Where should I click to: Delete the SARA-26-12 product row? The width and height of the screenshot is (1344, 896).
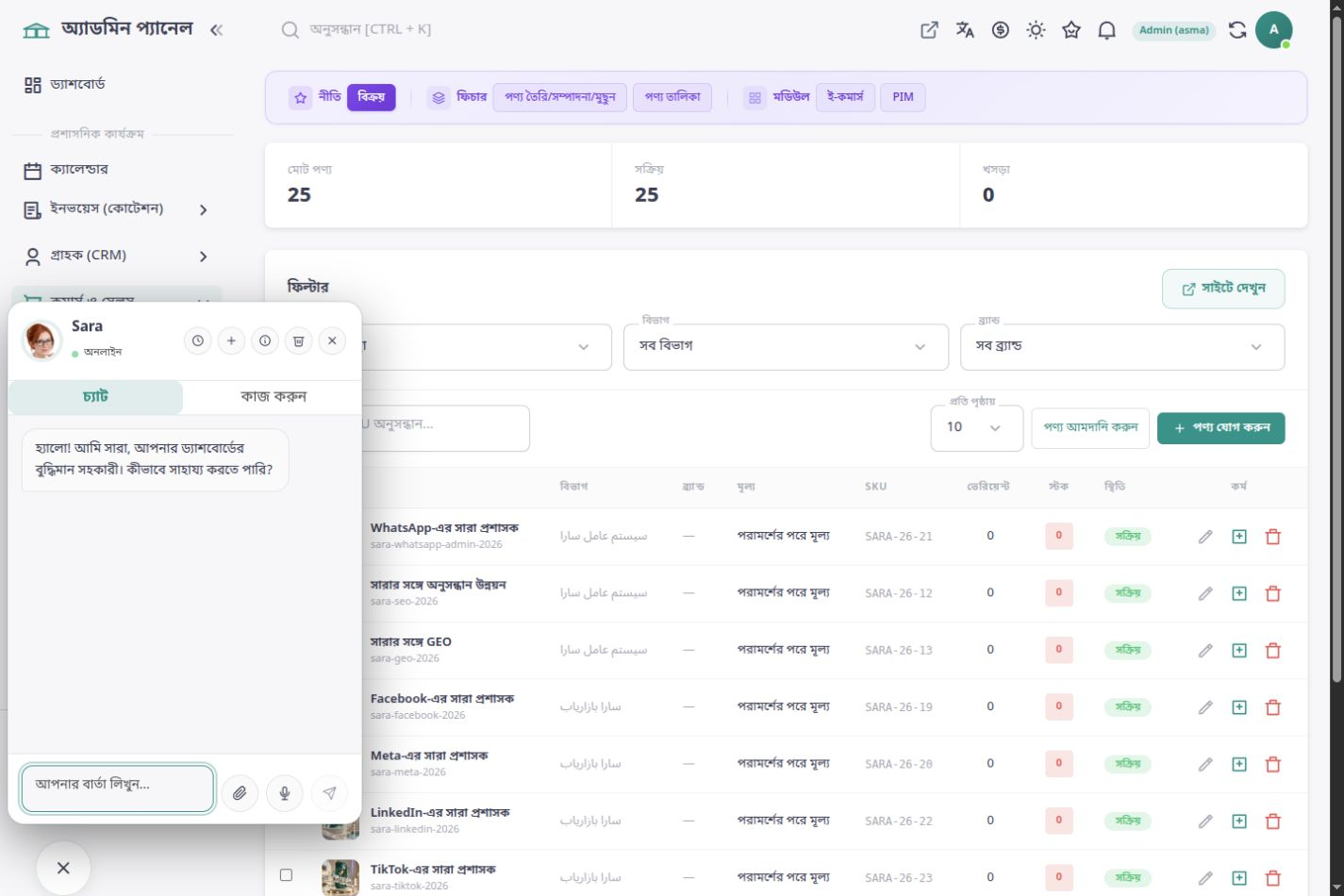tap(1273, 593)
